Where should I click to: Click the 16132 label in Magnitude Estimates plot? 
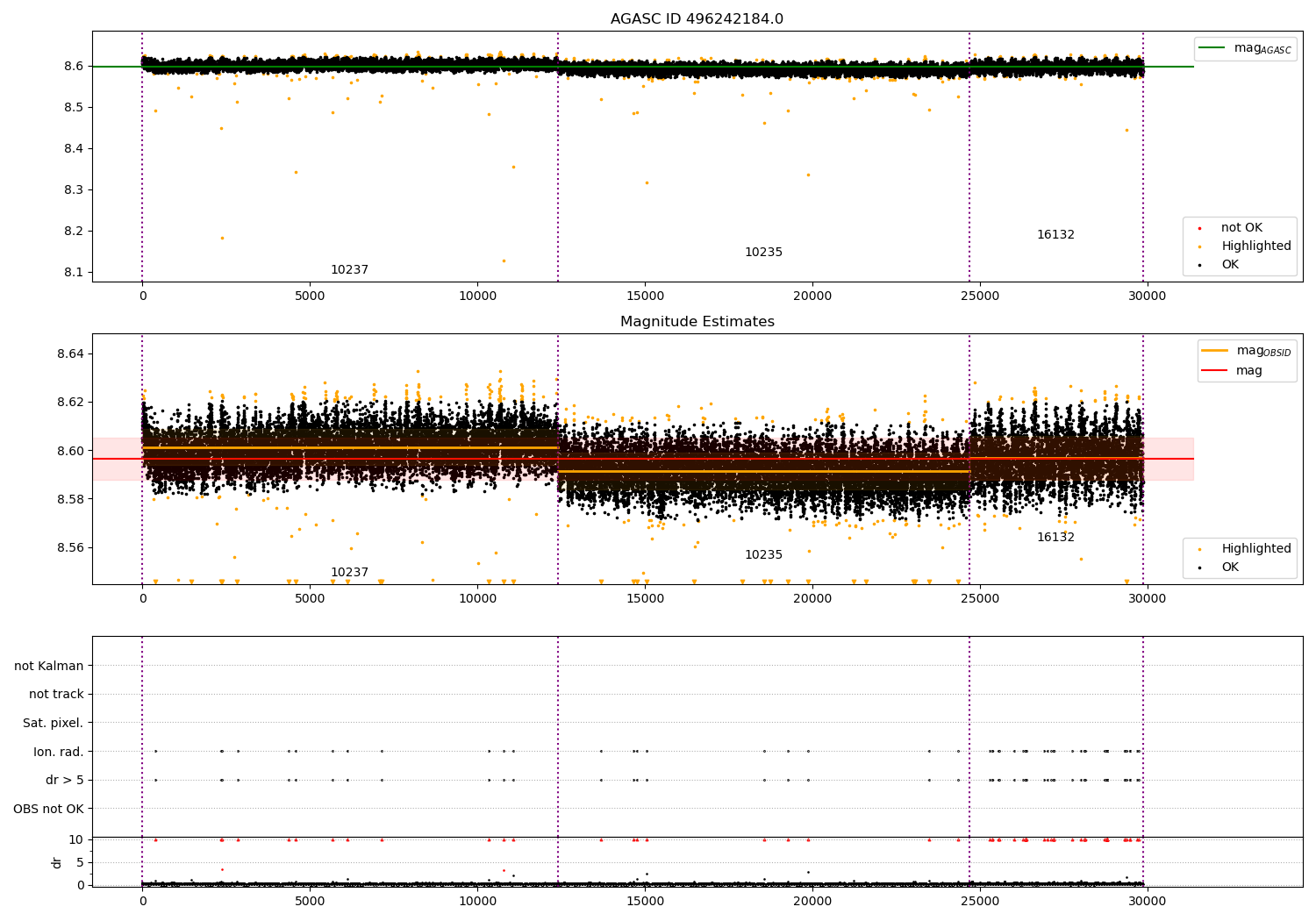coord(1055,538)
